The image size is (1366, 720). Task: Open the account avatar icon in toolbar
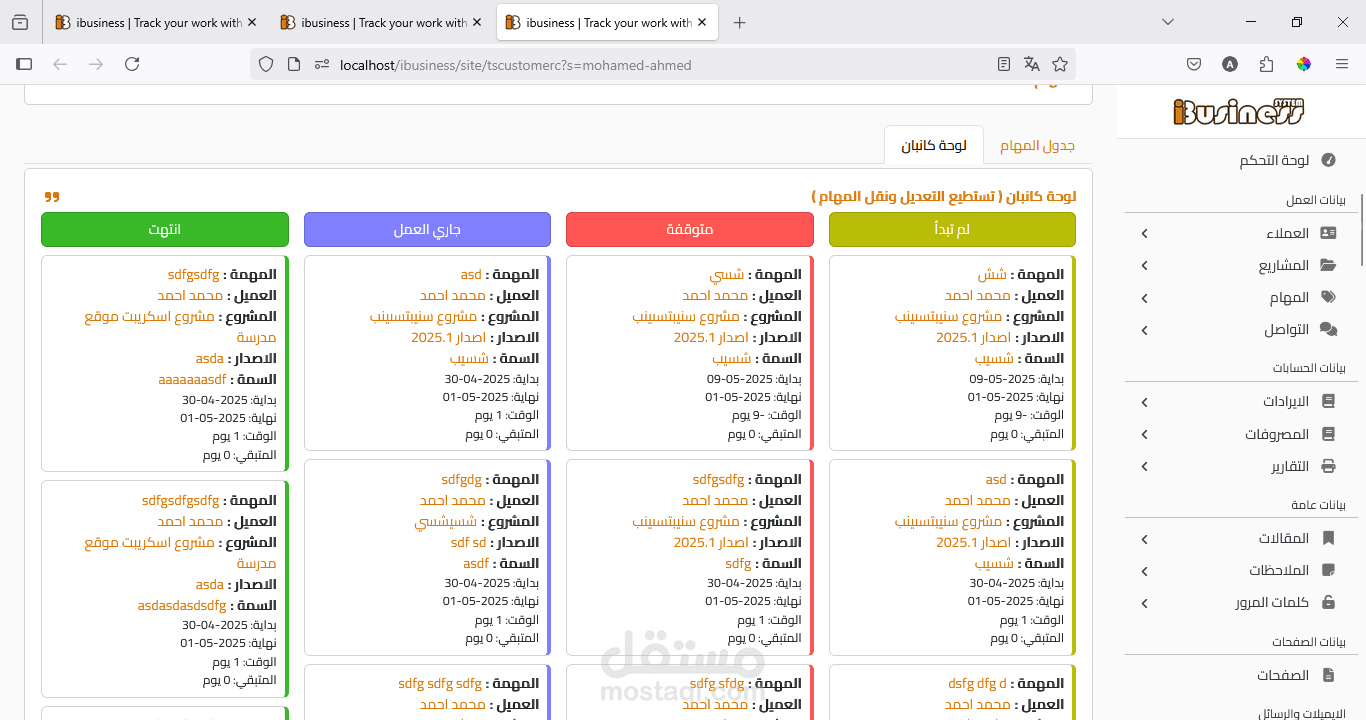[x=1230, y=64]
